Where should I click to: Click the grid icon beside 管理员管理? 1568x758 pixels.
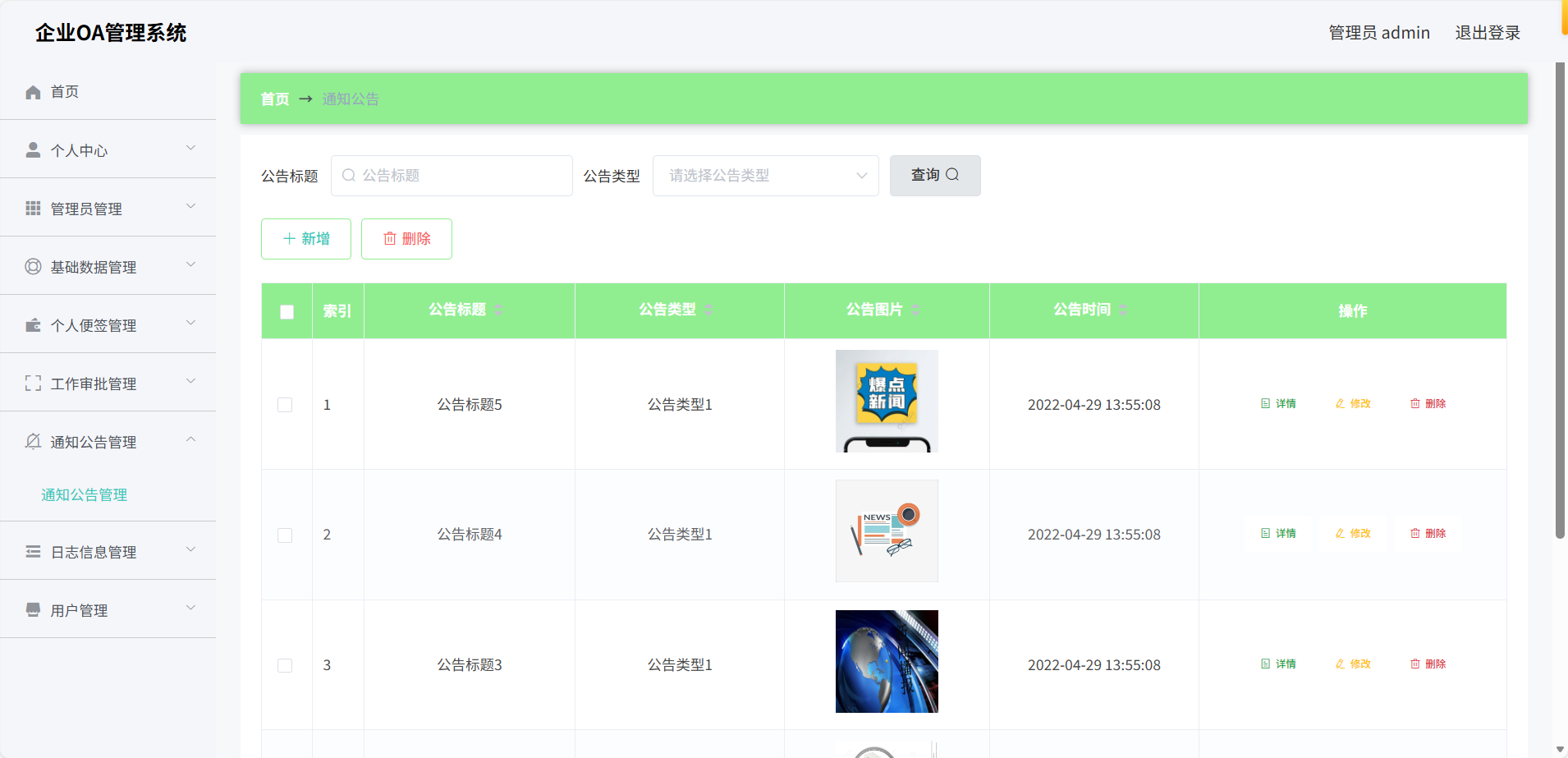[33, 208]
